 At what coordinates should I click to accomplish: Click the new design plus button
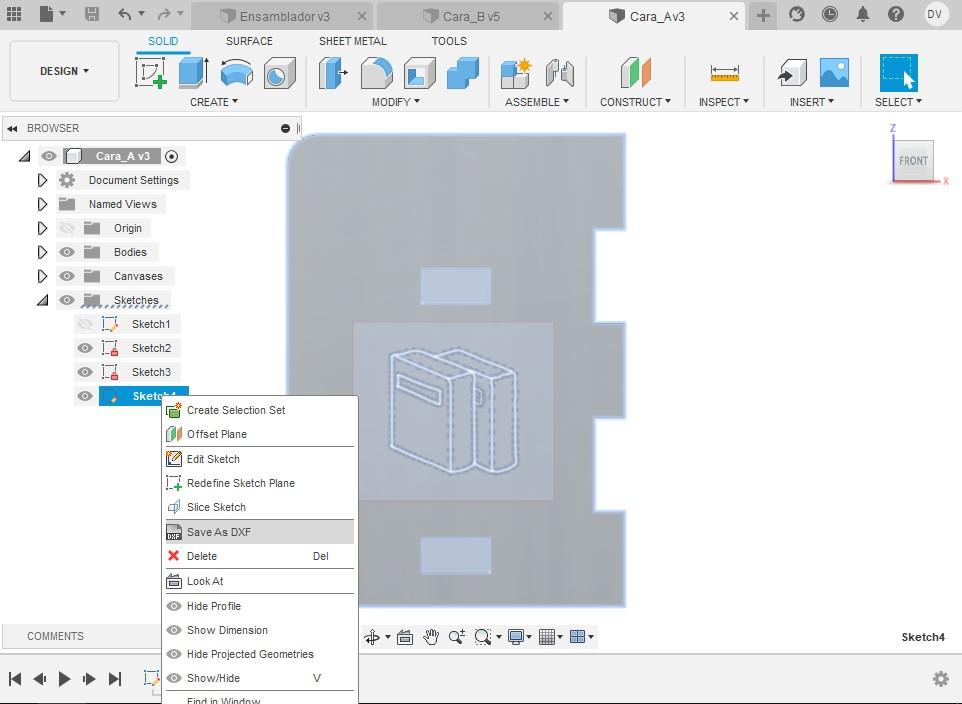763,15
